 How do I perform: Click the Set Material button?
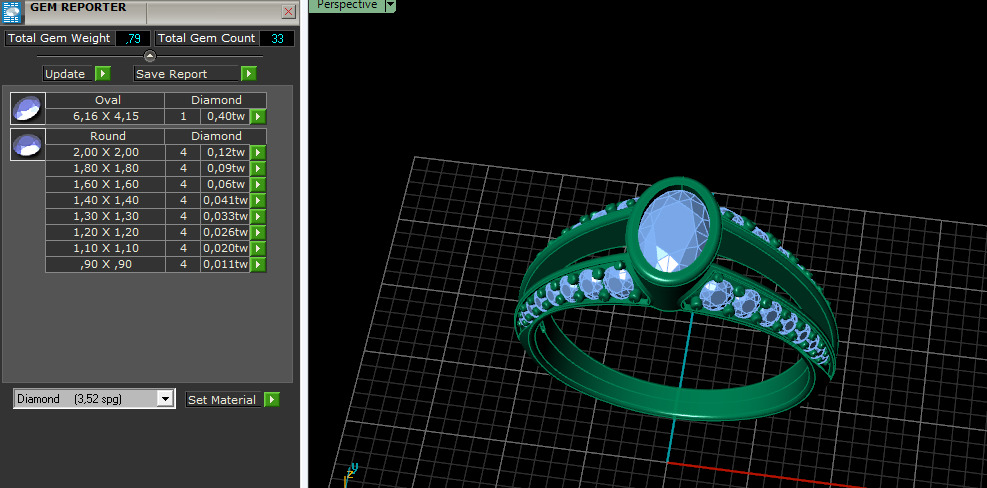[223, 399]
